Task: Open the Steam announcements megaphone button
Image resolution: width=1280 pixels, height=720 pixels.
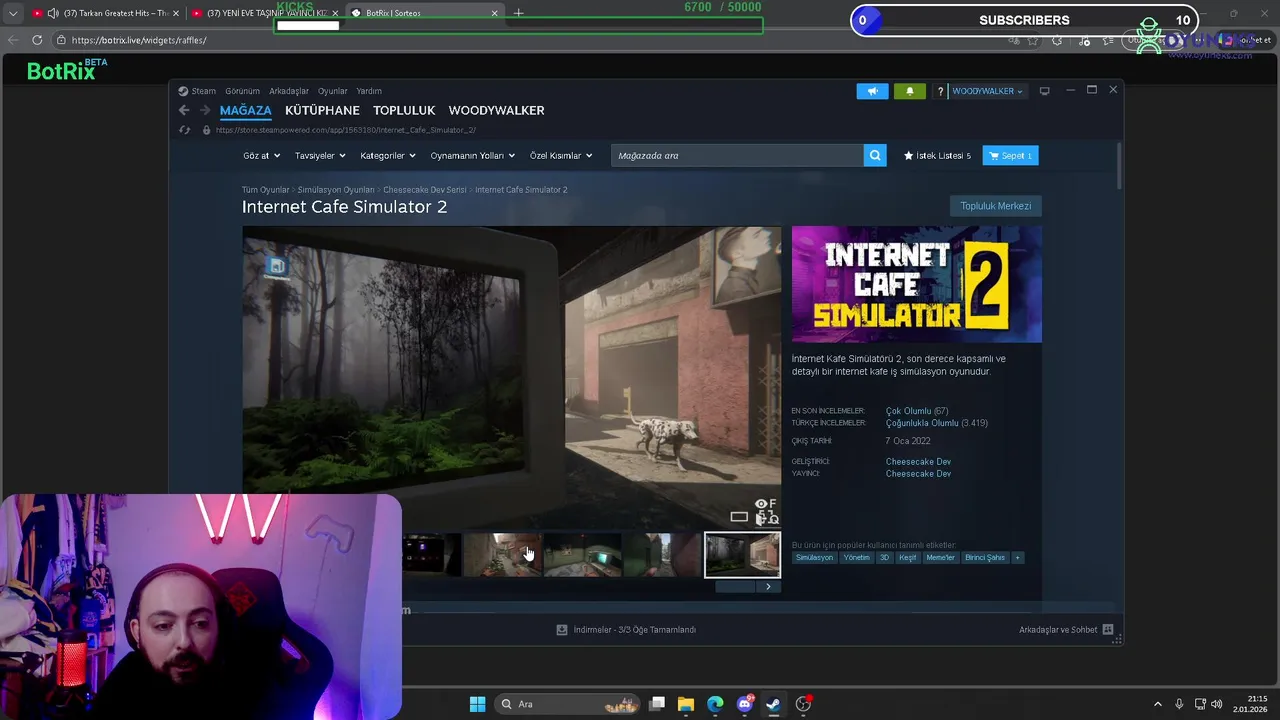Action: [872, 91]
